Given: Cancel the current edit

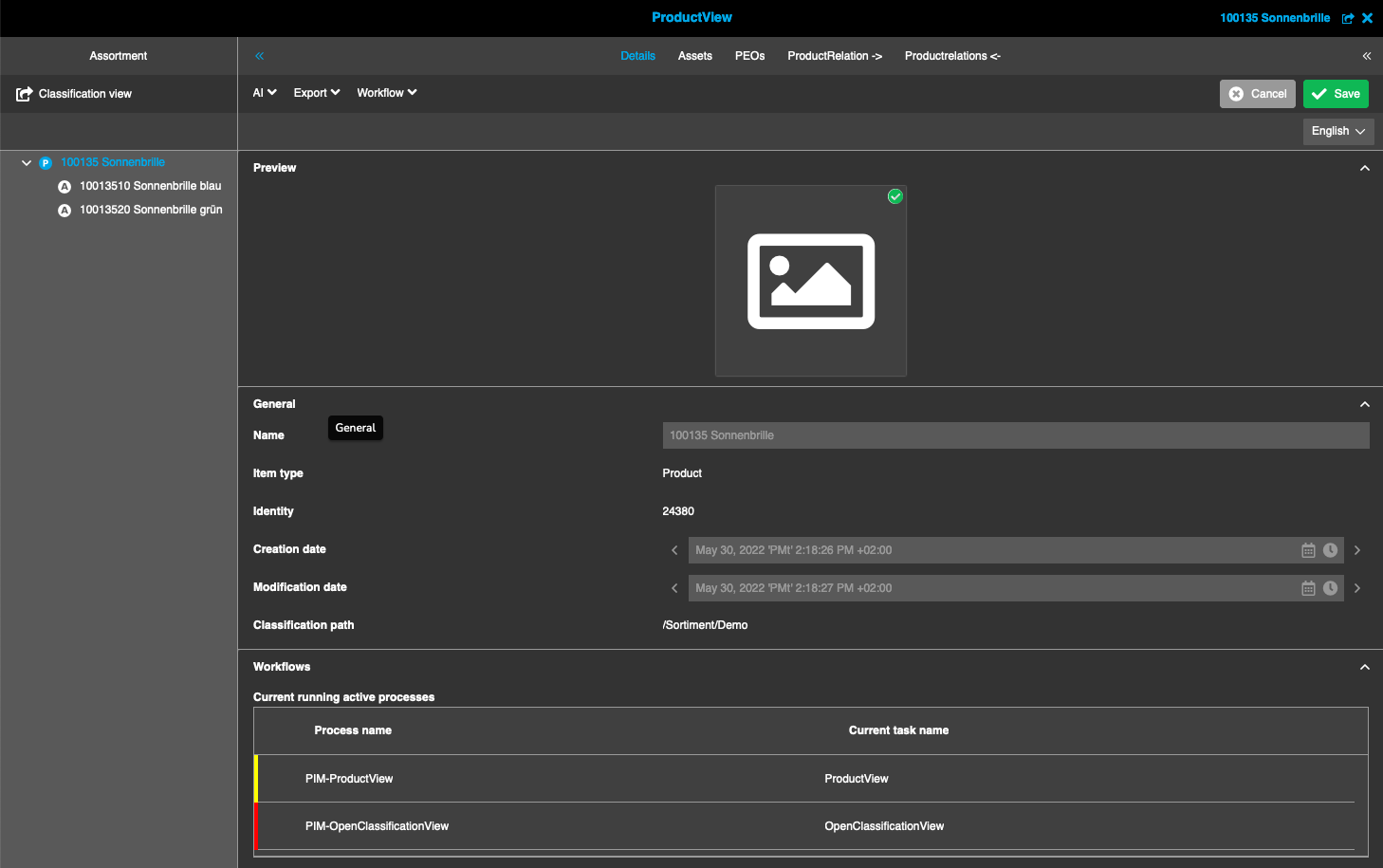Looking at the screenshot, I should coord(1258,94).
